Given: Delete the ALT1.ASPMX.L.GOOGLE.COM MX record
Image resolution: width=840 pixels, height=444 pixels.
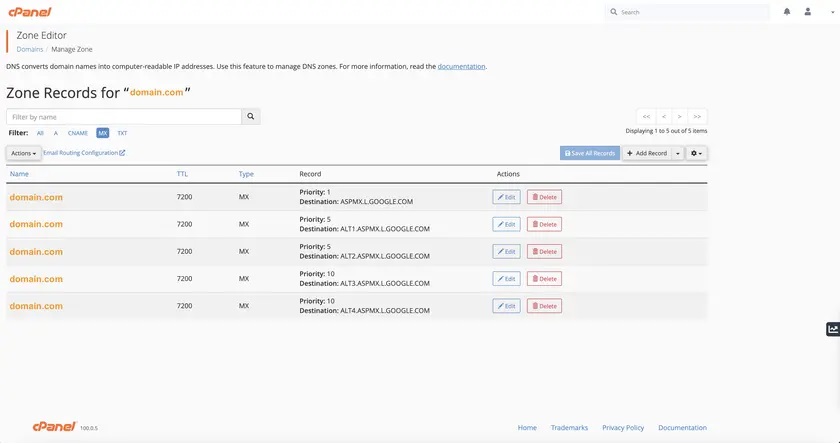Looking at the screenshot, I should [x=544, y=224].
